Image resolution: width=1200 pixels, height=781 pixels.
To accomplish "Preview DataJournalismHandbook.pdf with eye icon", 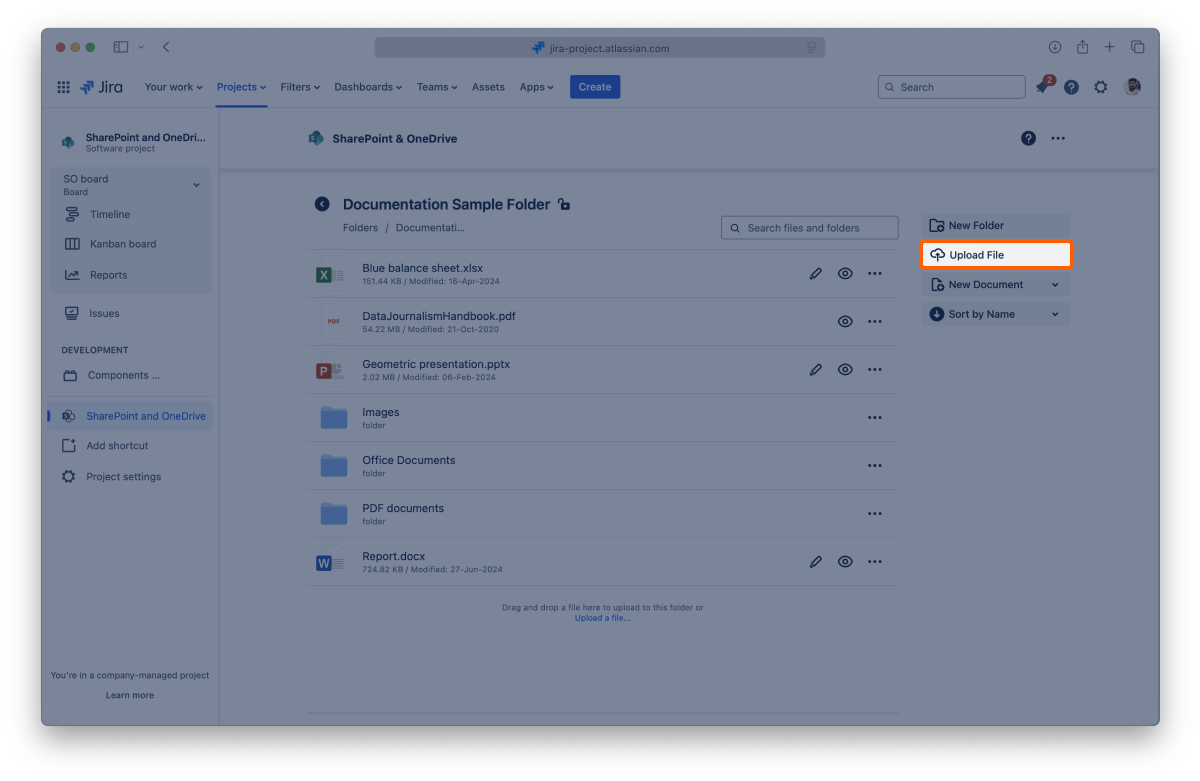I will (845, 322).
